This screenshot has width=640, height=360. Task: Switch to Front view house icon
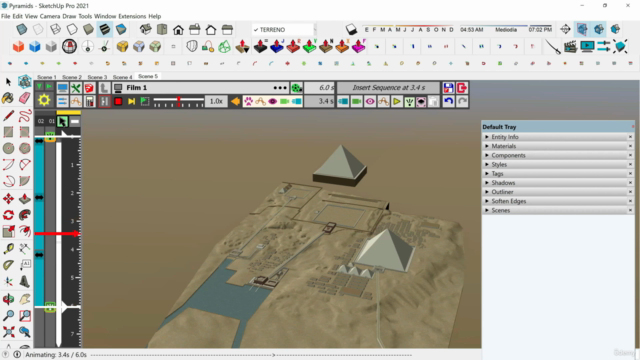coord(178,29)
